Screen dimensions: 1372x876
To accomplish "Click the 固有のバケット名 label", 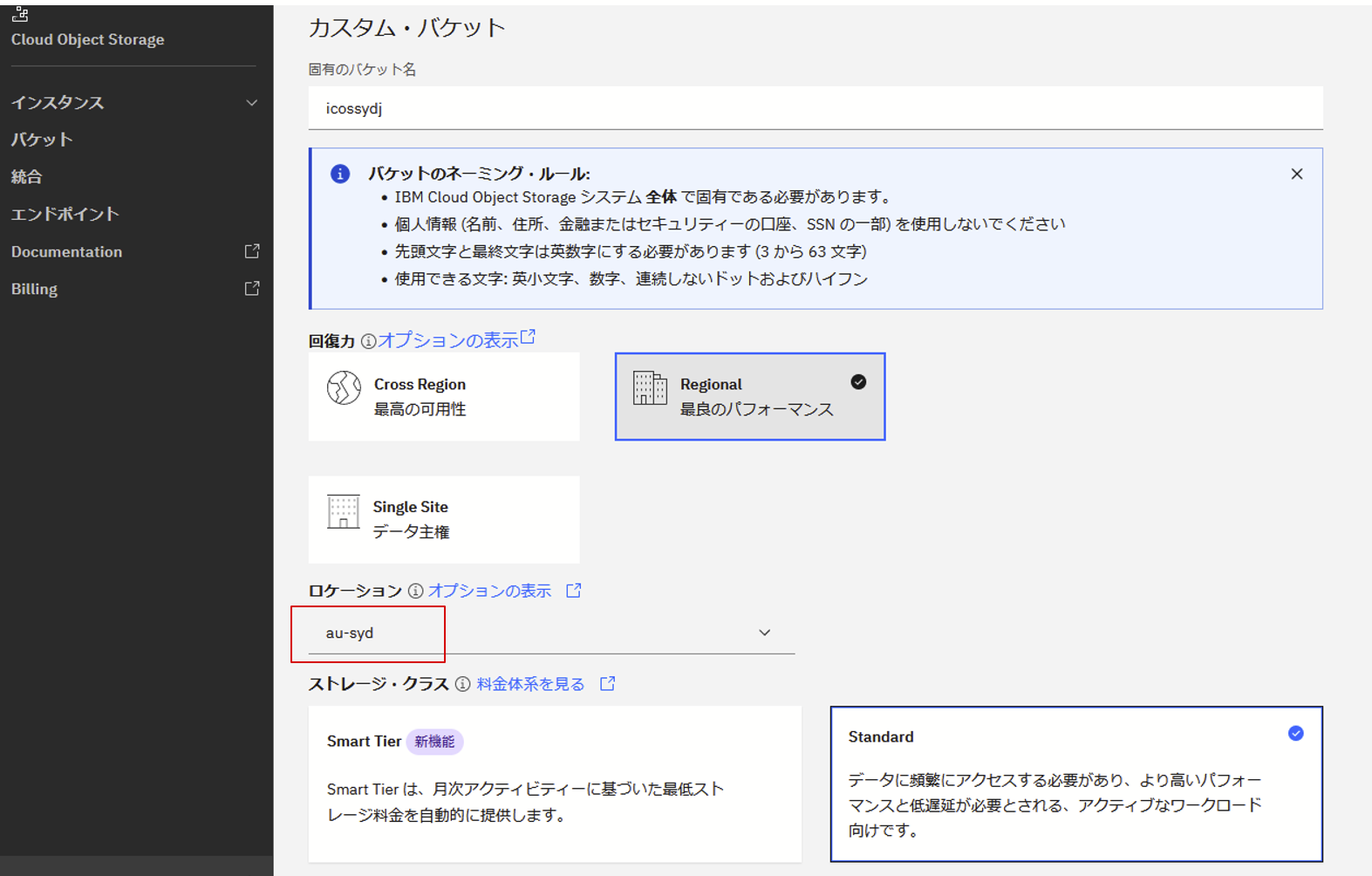I will click(362, 70).
